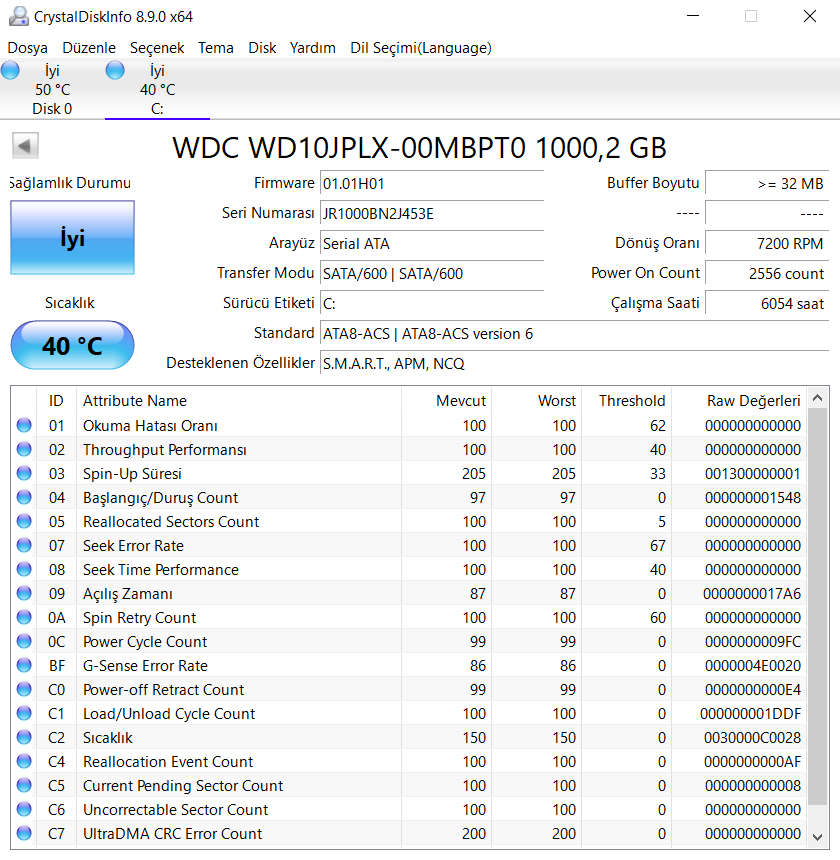Click status orb for Başlangıç/Duruş Count row
This screenshot has width=840, height=860.
click(x=24, y=497)
